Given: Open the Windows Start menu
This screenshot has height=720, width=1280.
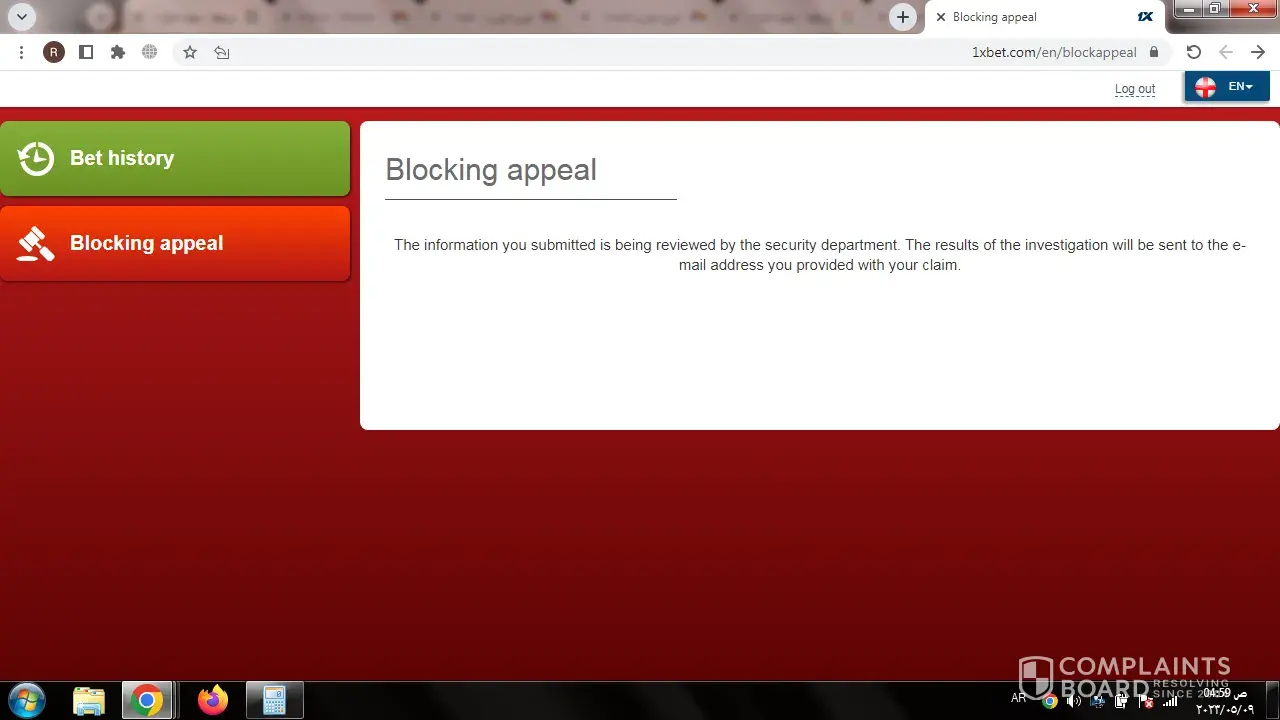Looking at the screenshot, I should tap(26, 700).
